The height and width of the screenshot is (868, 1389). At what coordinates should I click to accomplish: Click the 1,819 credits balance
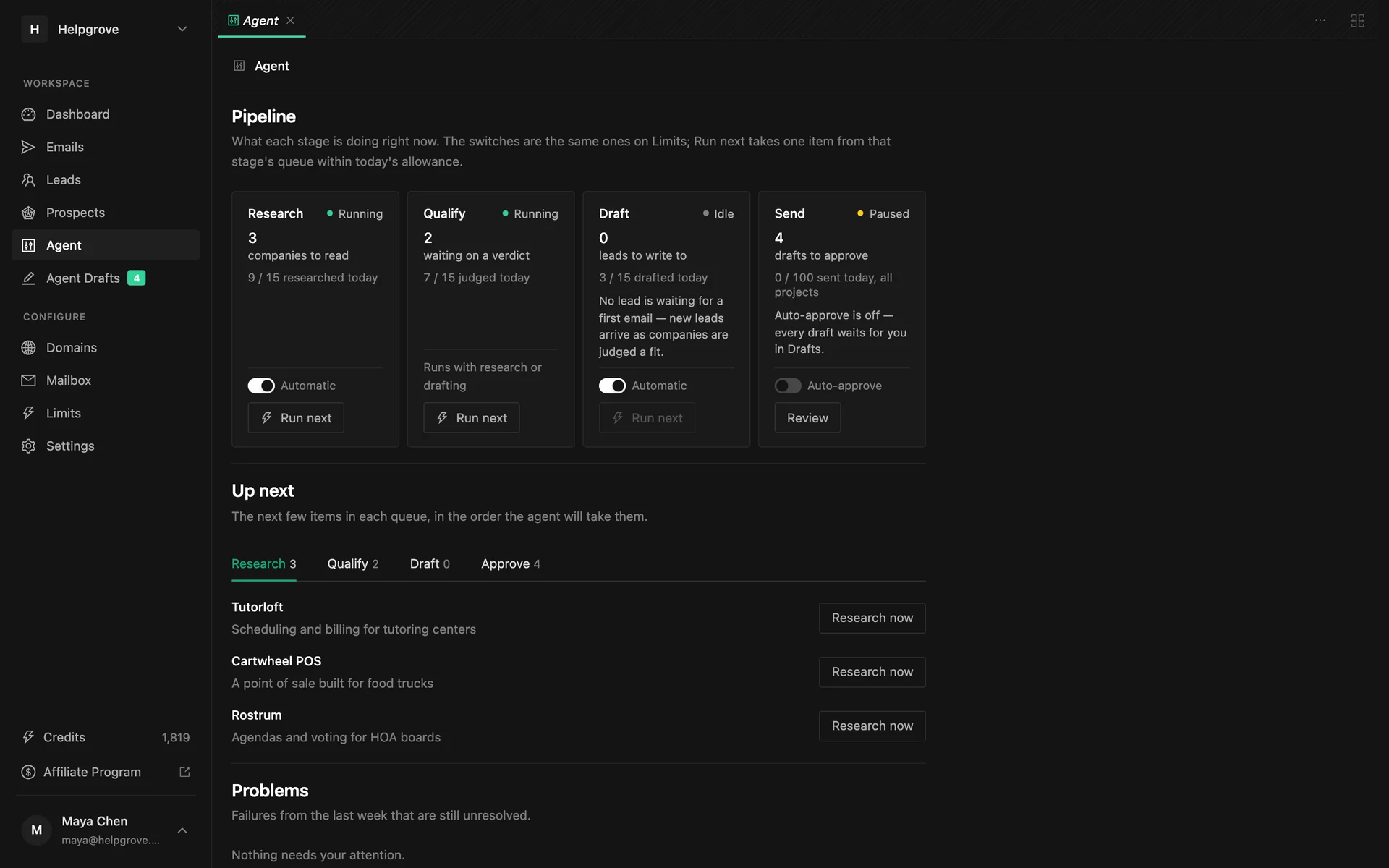176,737
